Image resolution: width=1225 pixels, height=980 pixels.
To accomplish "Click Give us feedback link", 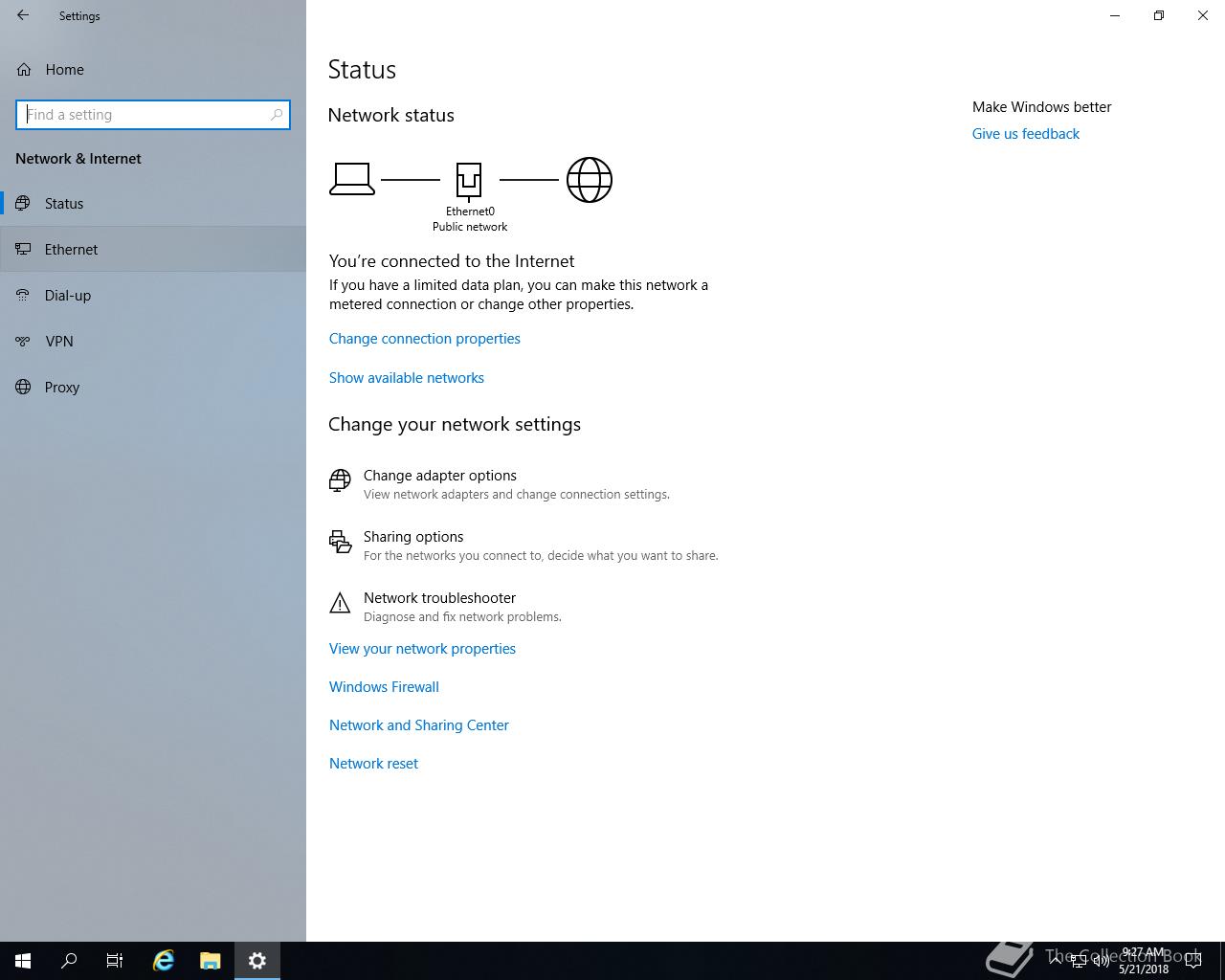I will click(x=1026, y=134).
